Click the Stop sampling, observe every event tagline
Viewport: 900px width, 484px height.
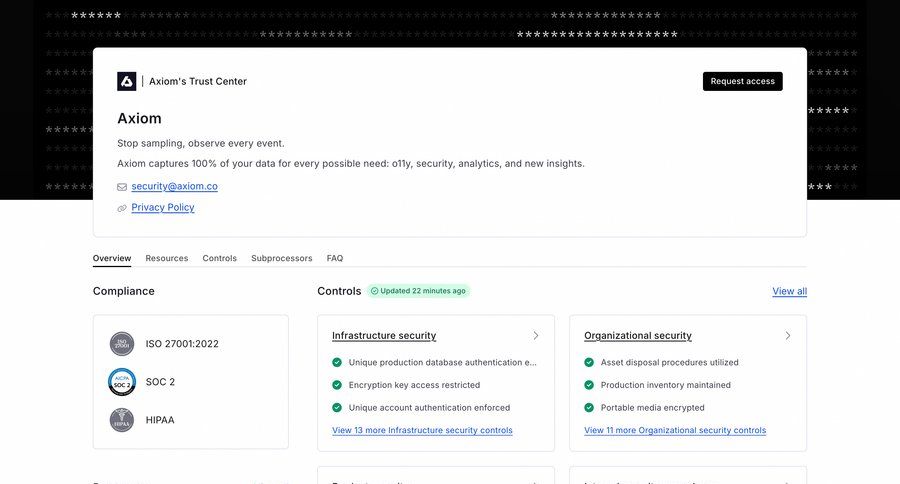(x=201, y=143)
